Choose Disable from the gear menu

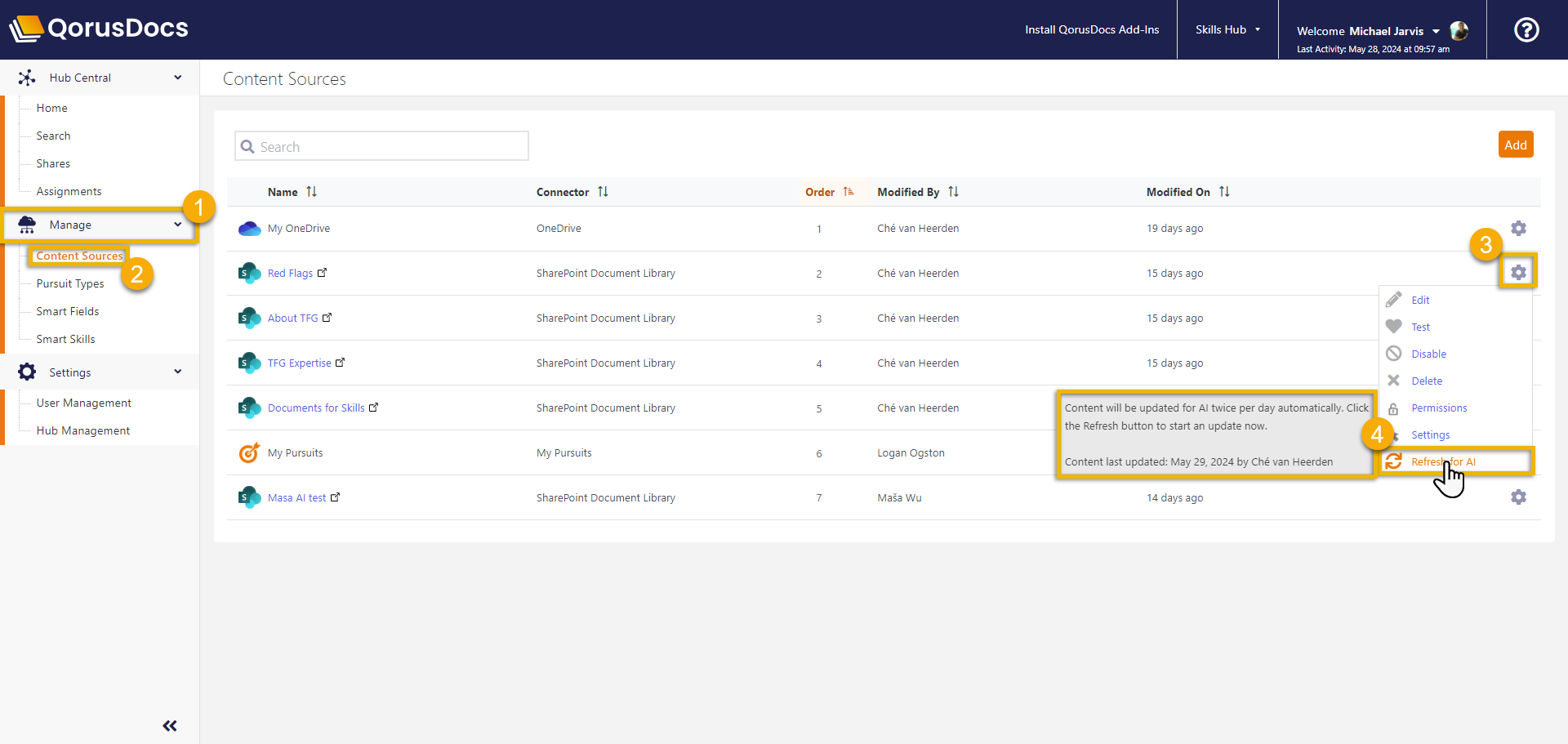1428,354
